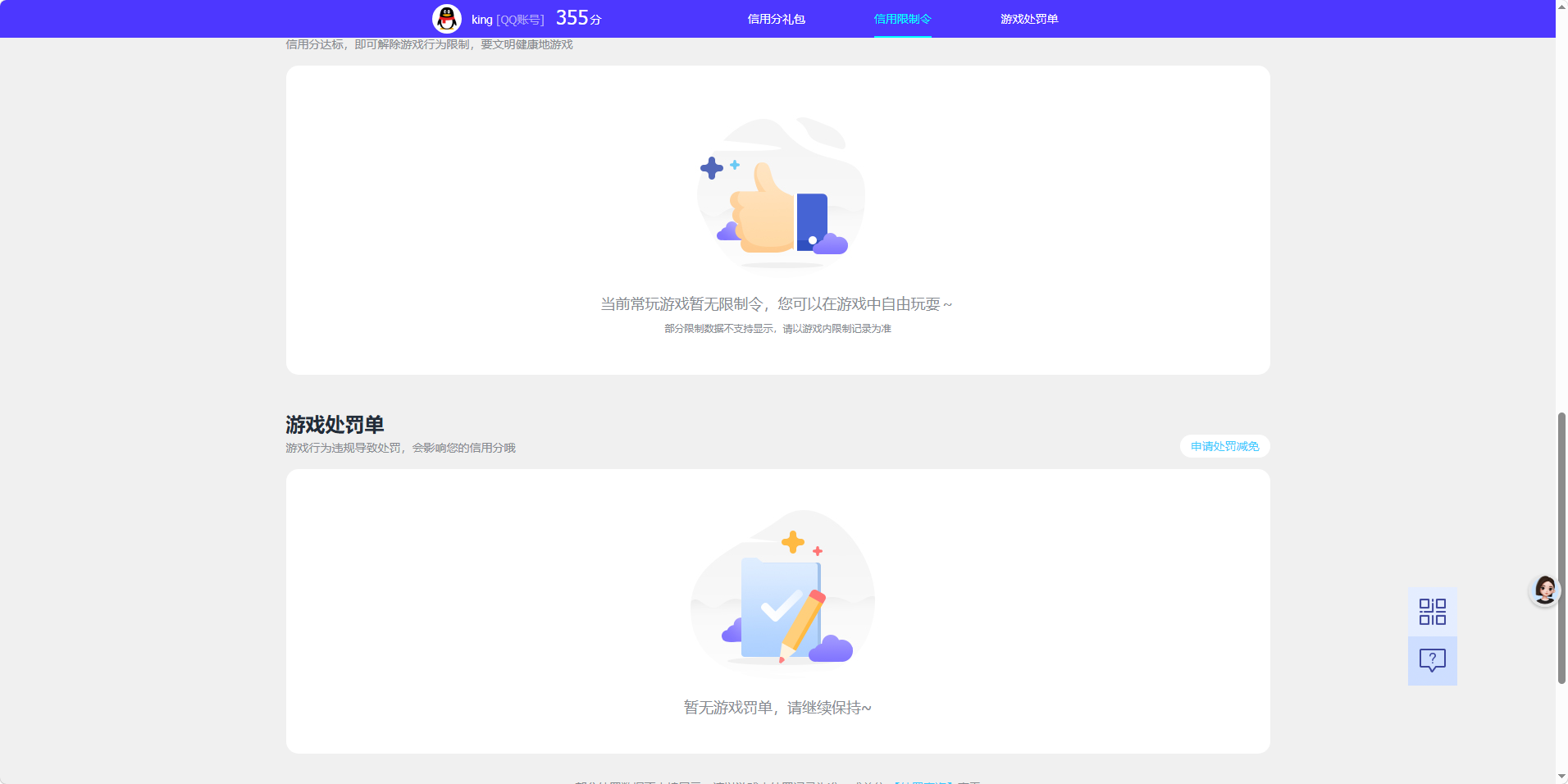Open the help question bubble icon
Image resolution: width=1568 pixels, height=784 pixels.
pyautogui.click(x=1433, y=661)
